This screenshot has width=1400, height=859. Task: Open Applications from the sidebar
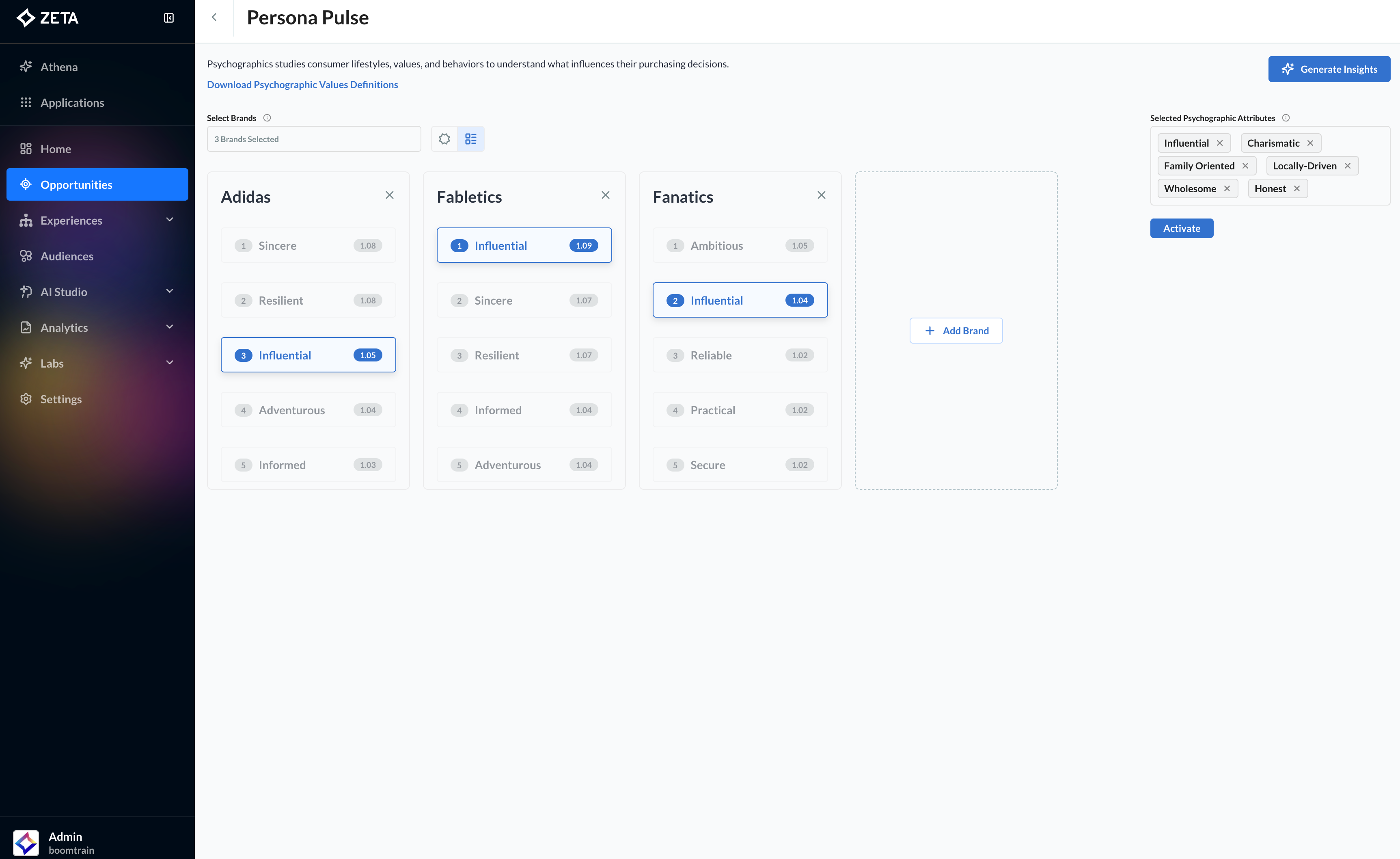(x=97, y=102)
